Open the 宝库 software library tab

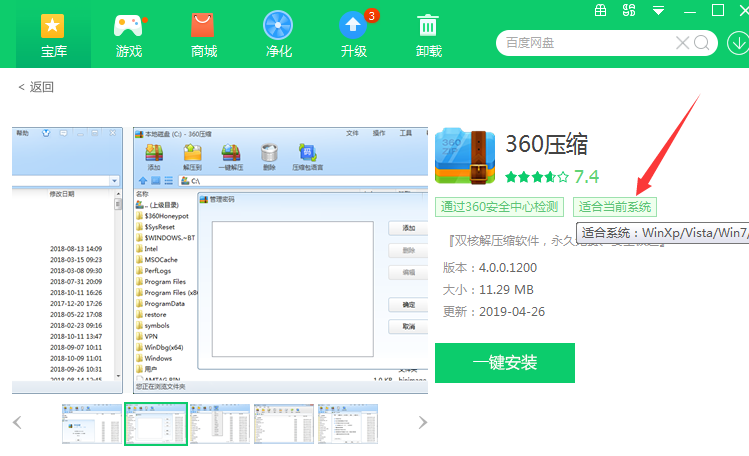point(54,36)
